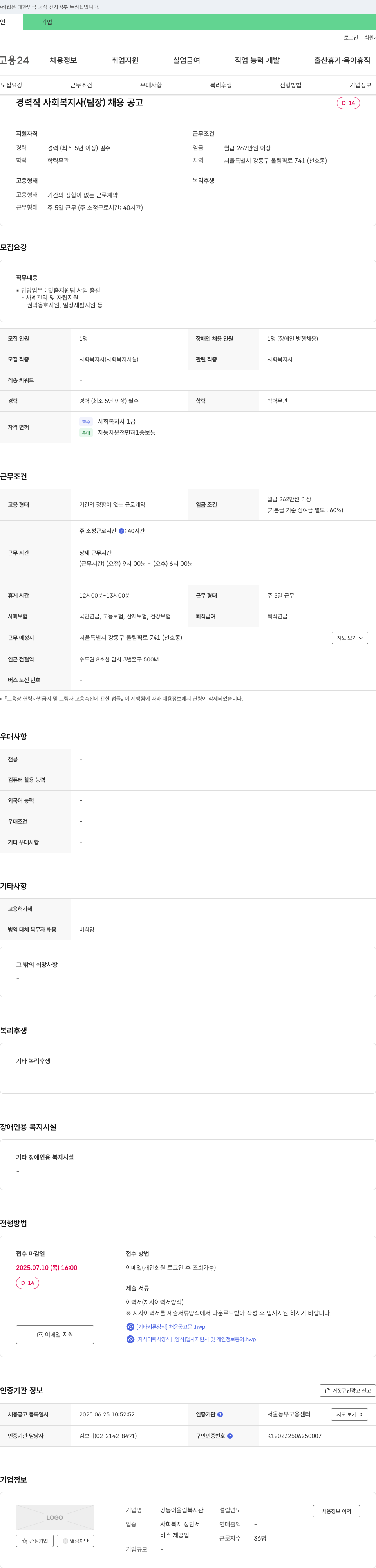Image resolution: width=376 pixels, height=1568 pixels.
Task: Switch to the 기업 tab
Action: [x=47, y=22]
